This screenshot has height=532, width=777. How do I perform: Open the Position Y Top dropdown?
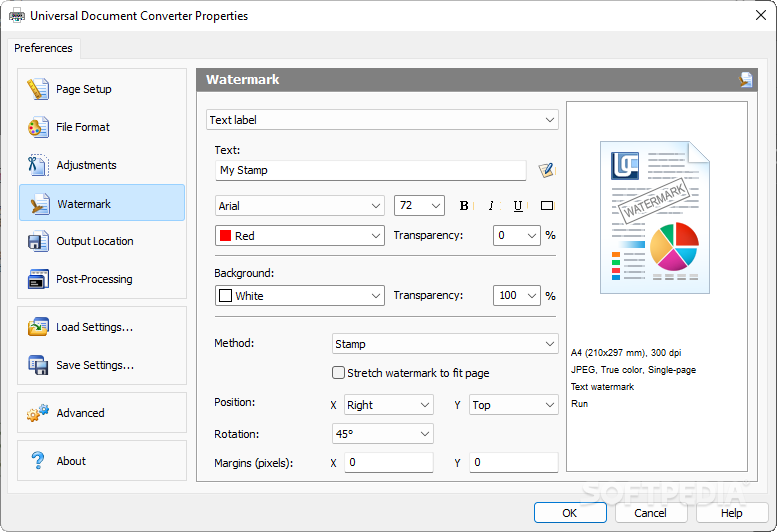click(x=513, y=405)
